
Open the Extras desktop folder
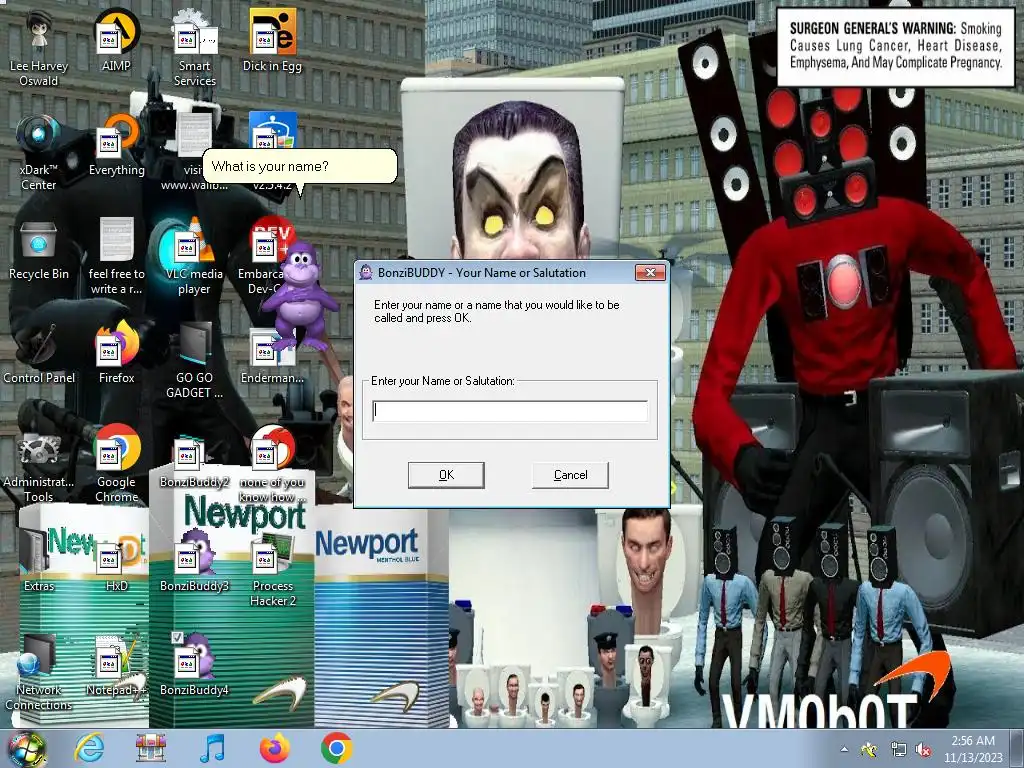pos(39,560)
